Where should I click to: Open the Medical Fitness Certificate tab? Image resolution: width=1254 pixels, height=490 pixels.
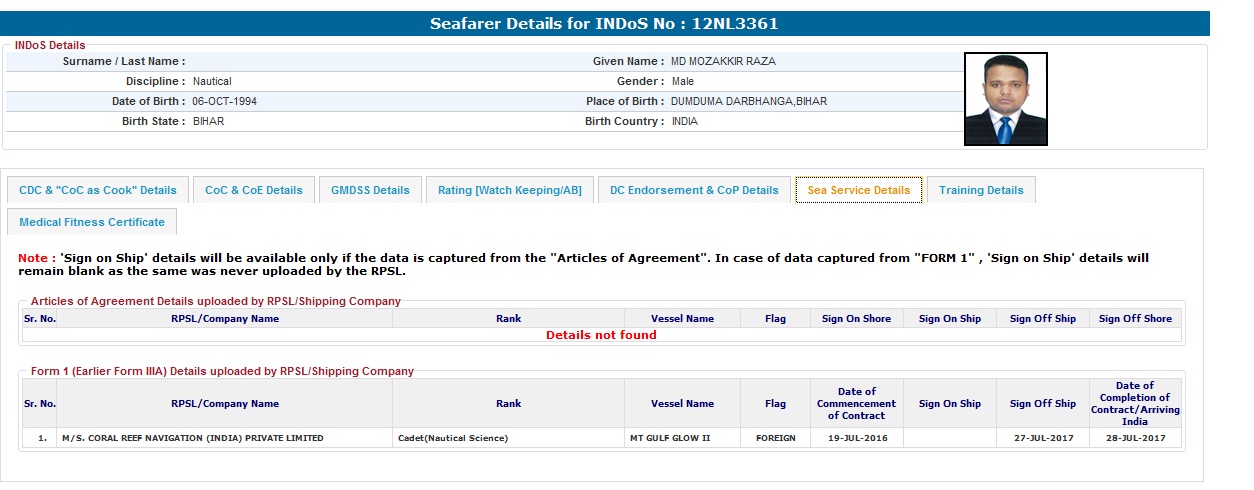[x=92, y=222]
